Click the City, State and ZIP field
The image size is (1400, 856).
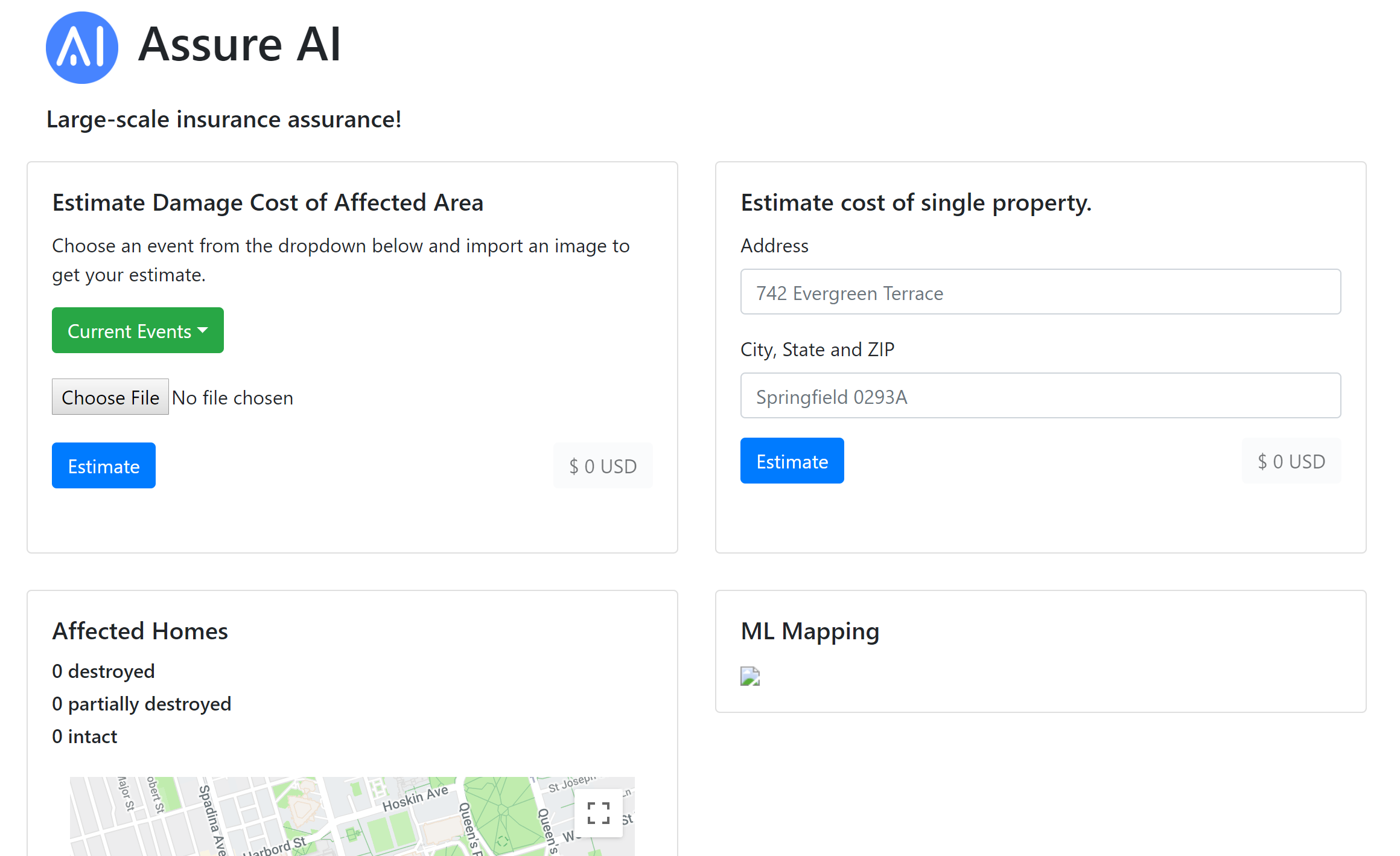click(x=1040, y=396)
